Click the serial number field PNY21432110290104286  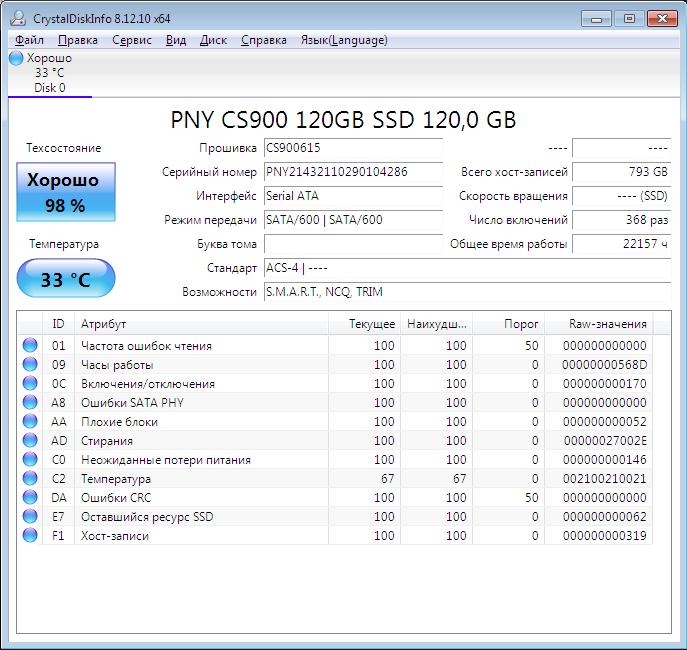pos(353,172)
